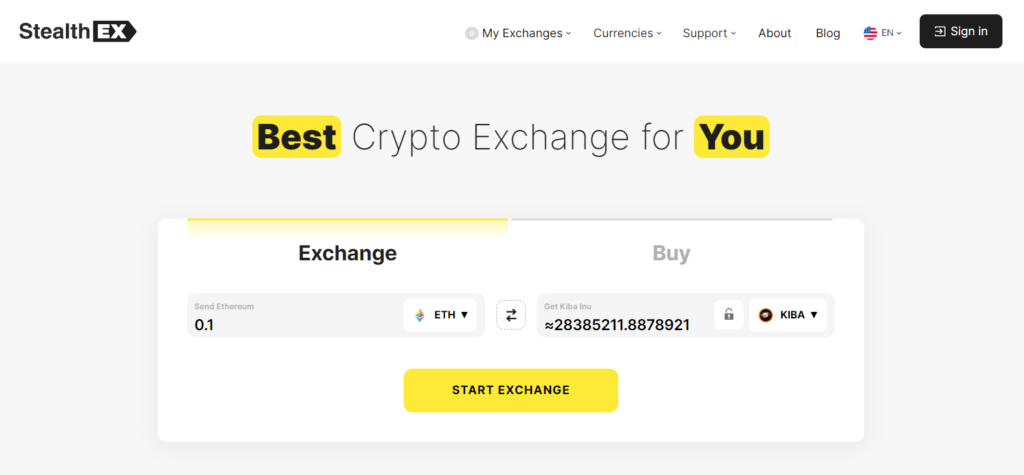1024x475 pixels.
Task: Click the US flag language icon
Action: (x=870, y=33)
